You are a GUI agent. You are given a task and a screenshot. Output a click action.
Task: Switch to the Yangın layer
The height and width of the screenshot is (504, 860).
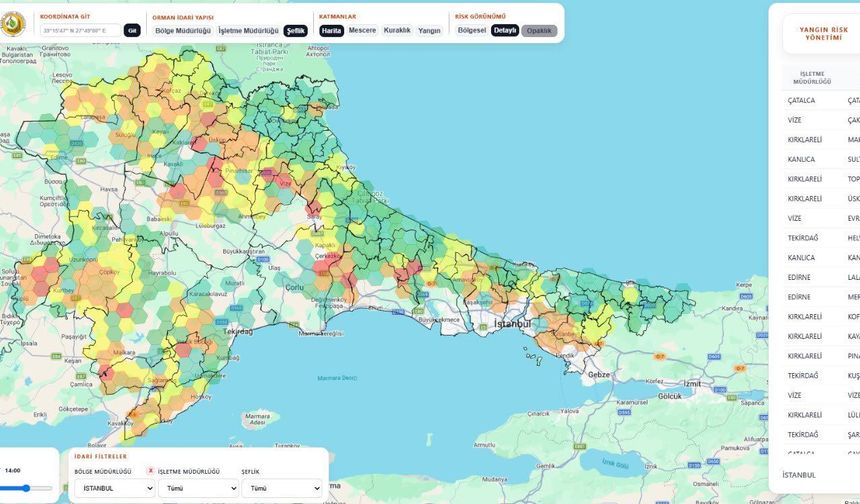click(x=429, y=31)
